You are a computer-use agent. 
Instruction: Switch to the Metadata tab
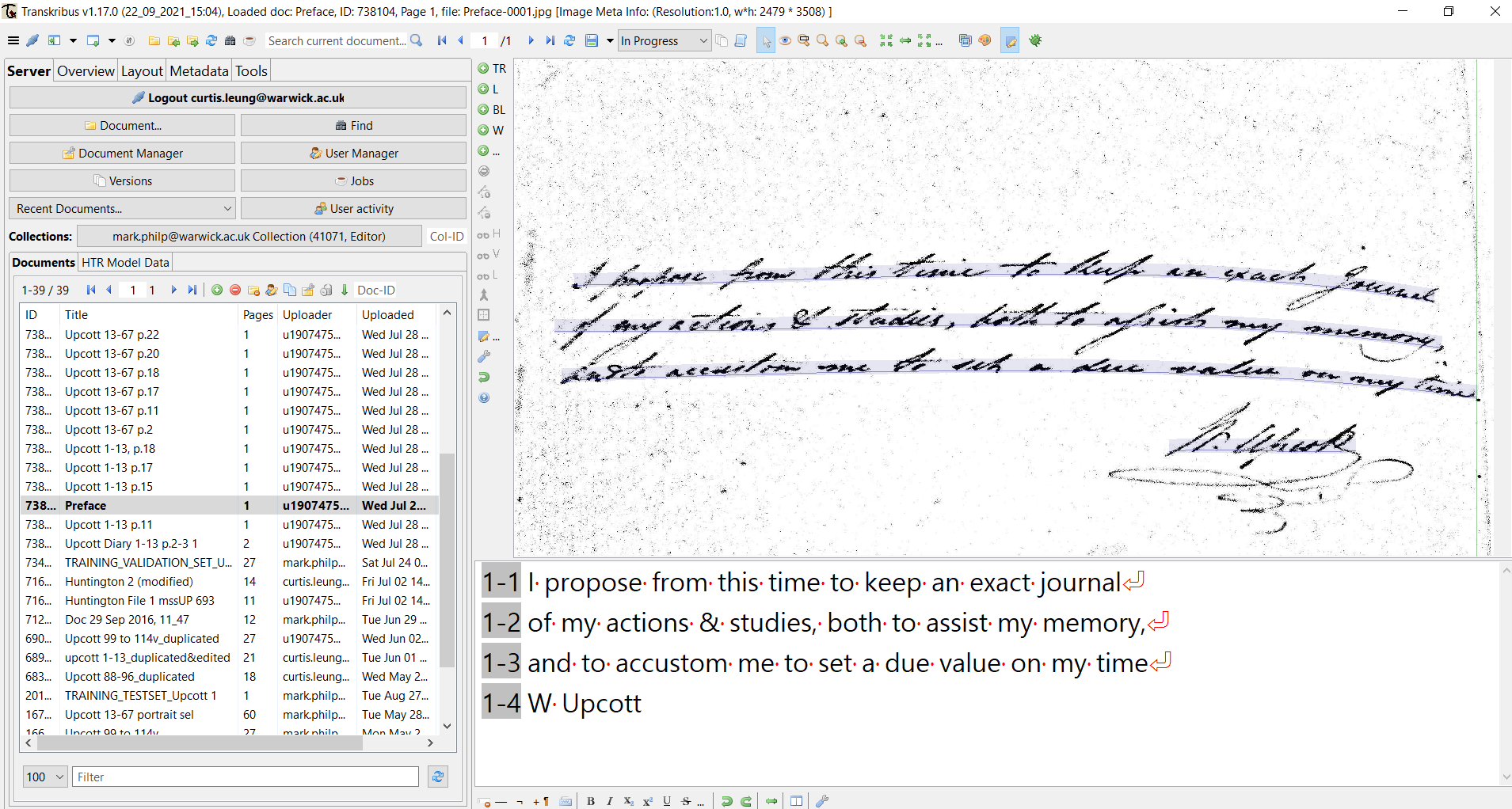pyautogui.click(x=199, y=70)
